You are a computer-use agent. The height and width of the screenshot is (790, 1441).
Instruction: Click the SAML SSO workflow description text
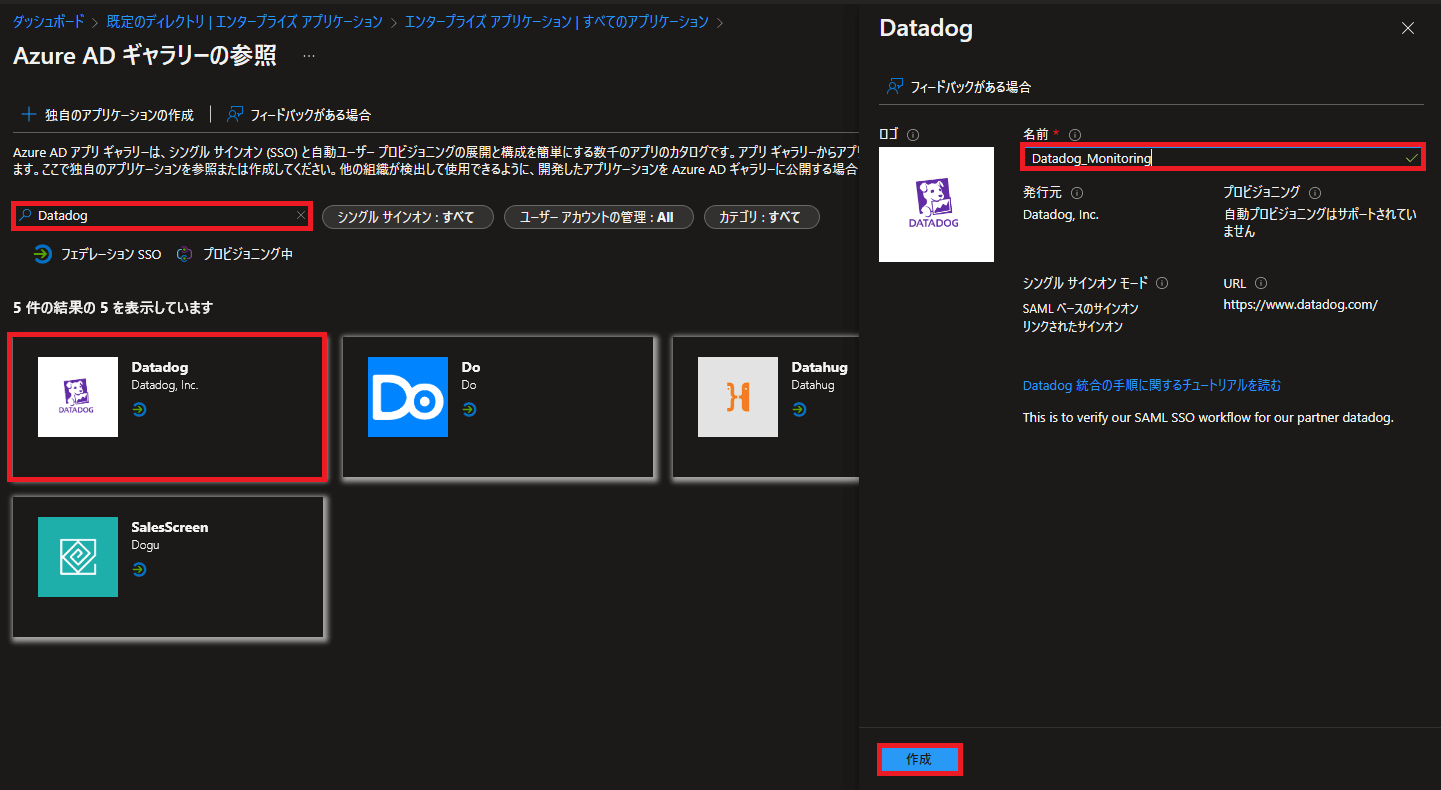(x=1208, y=417)
